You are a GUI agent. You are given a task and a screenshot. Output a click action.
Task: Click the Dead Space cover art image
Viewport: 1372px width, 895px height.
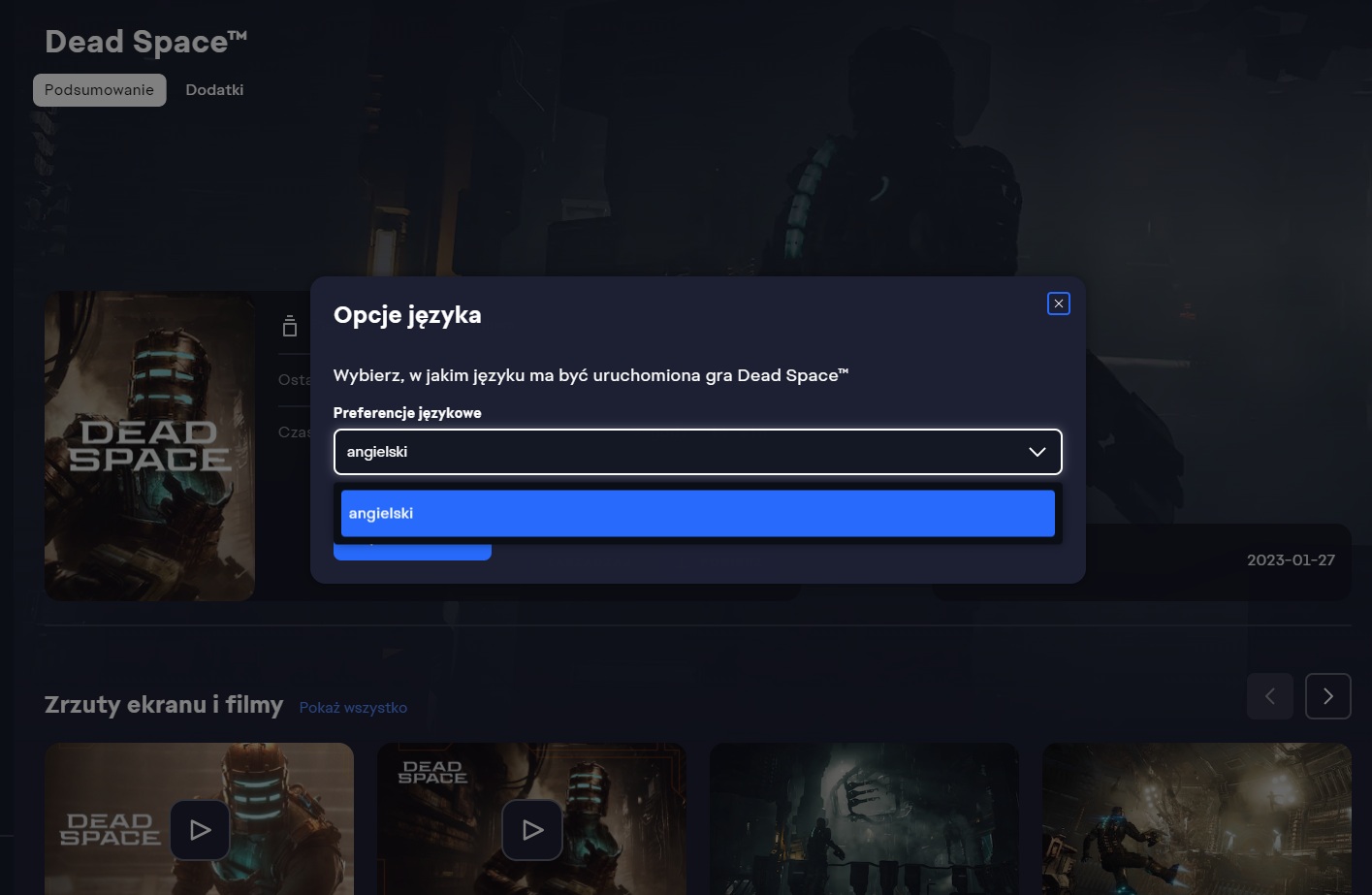pyautogui.click(x=149, y=446)
